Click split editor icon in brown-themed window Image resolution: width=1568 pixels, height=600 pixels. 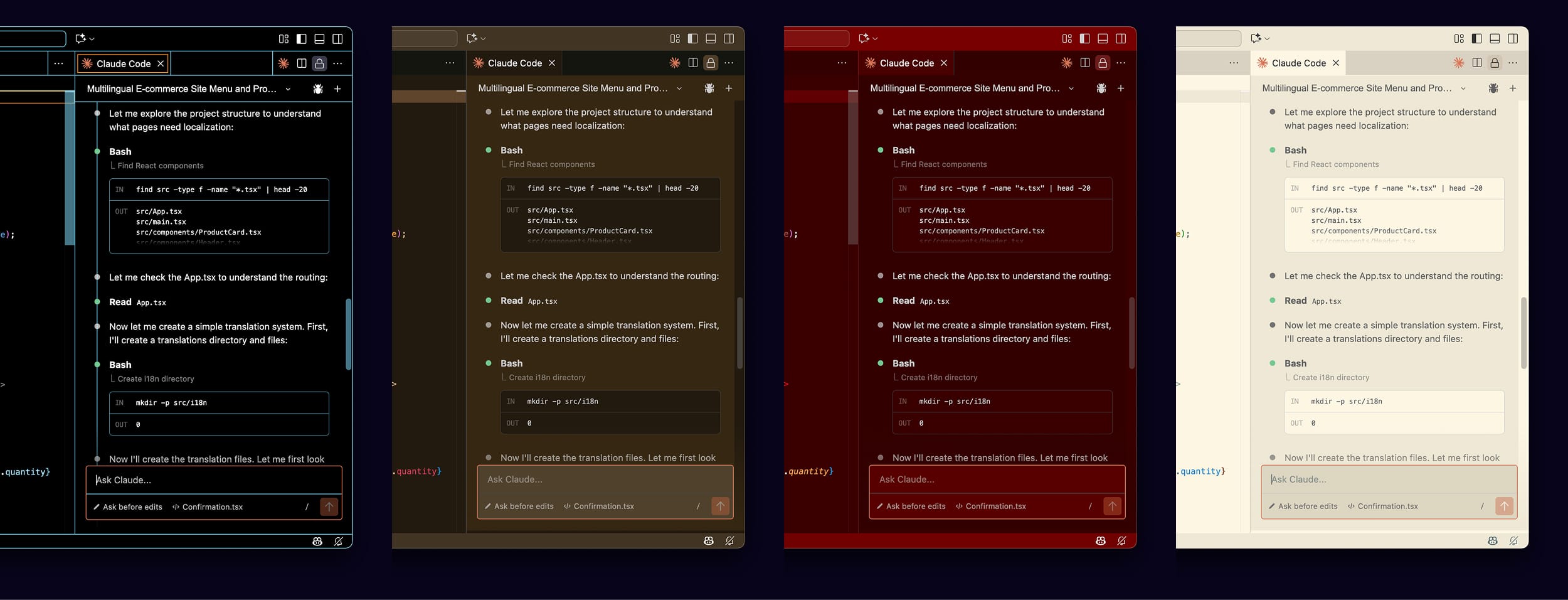[x=692, y=63]
